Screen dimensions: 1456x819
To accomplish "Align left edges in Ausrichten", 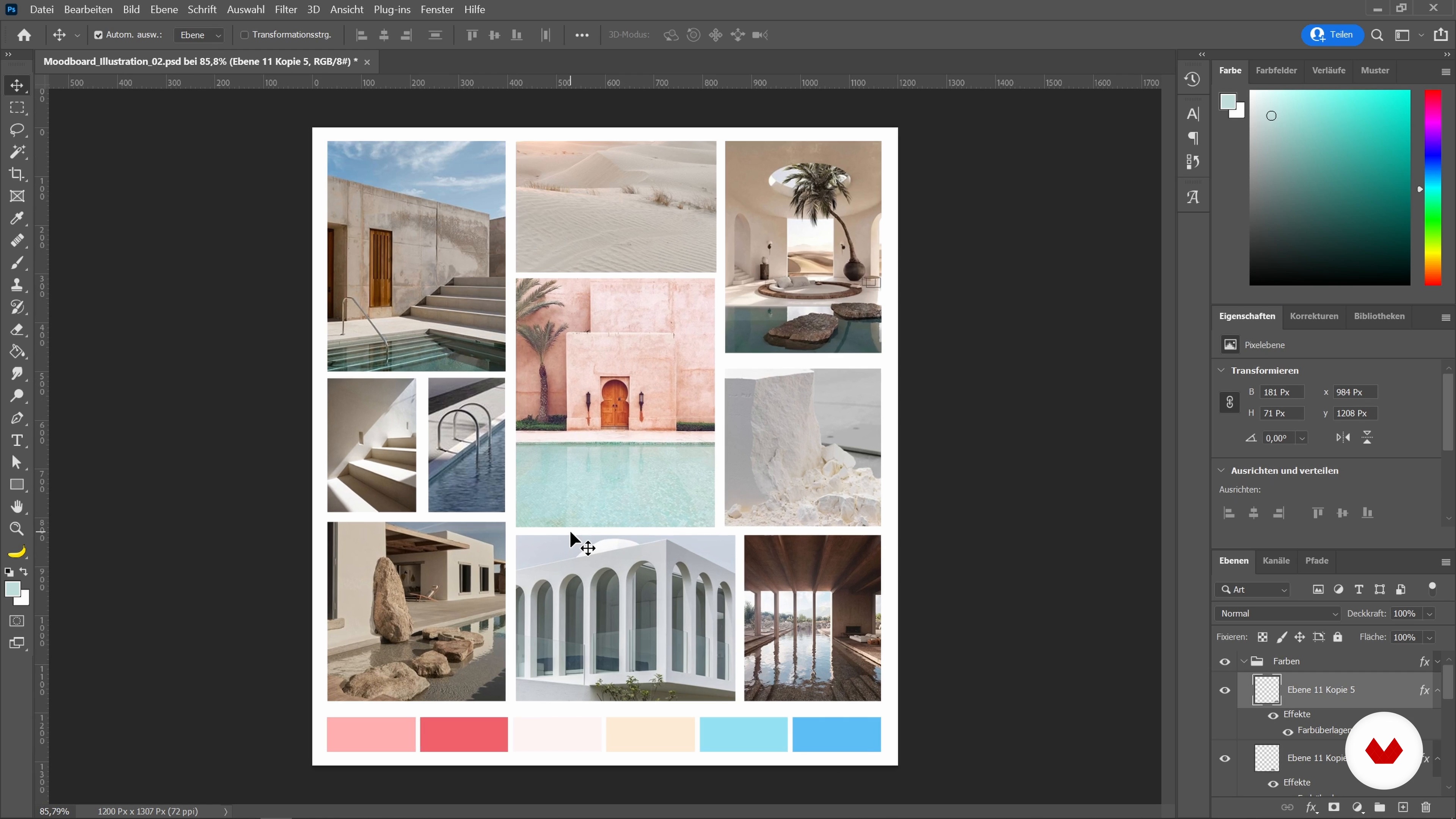I will 1229,513.
